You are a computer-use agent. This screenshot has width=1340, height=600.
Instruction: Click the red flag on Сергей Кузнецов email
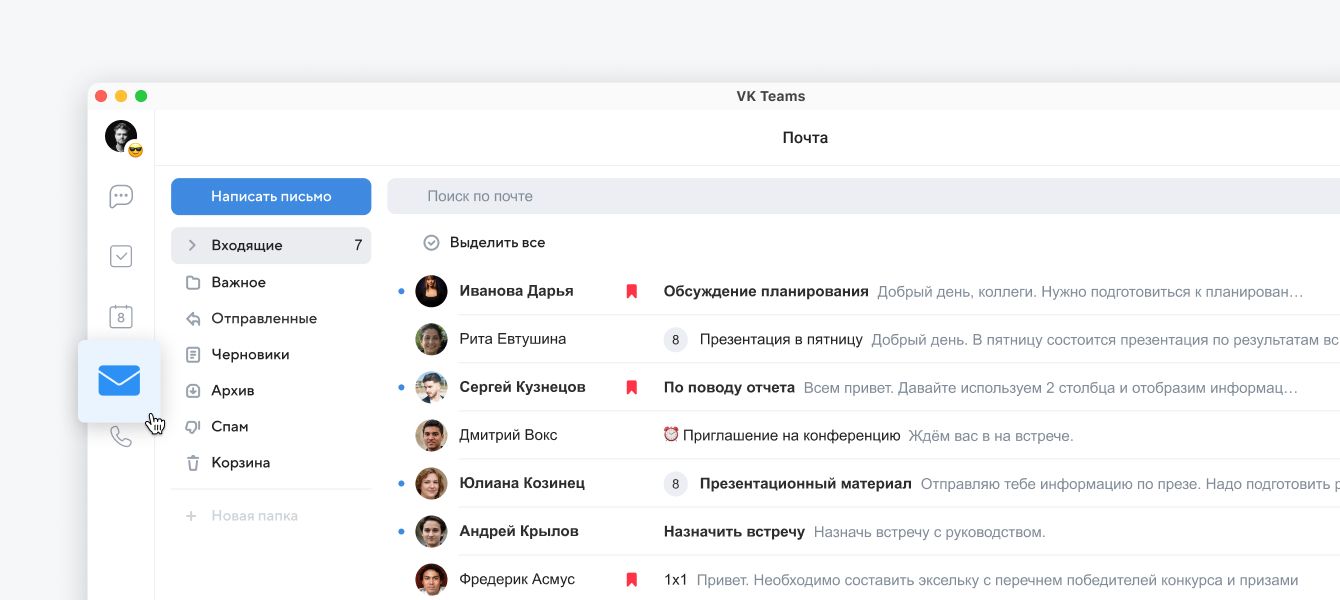point(632,387)
